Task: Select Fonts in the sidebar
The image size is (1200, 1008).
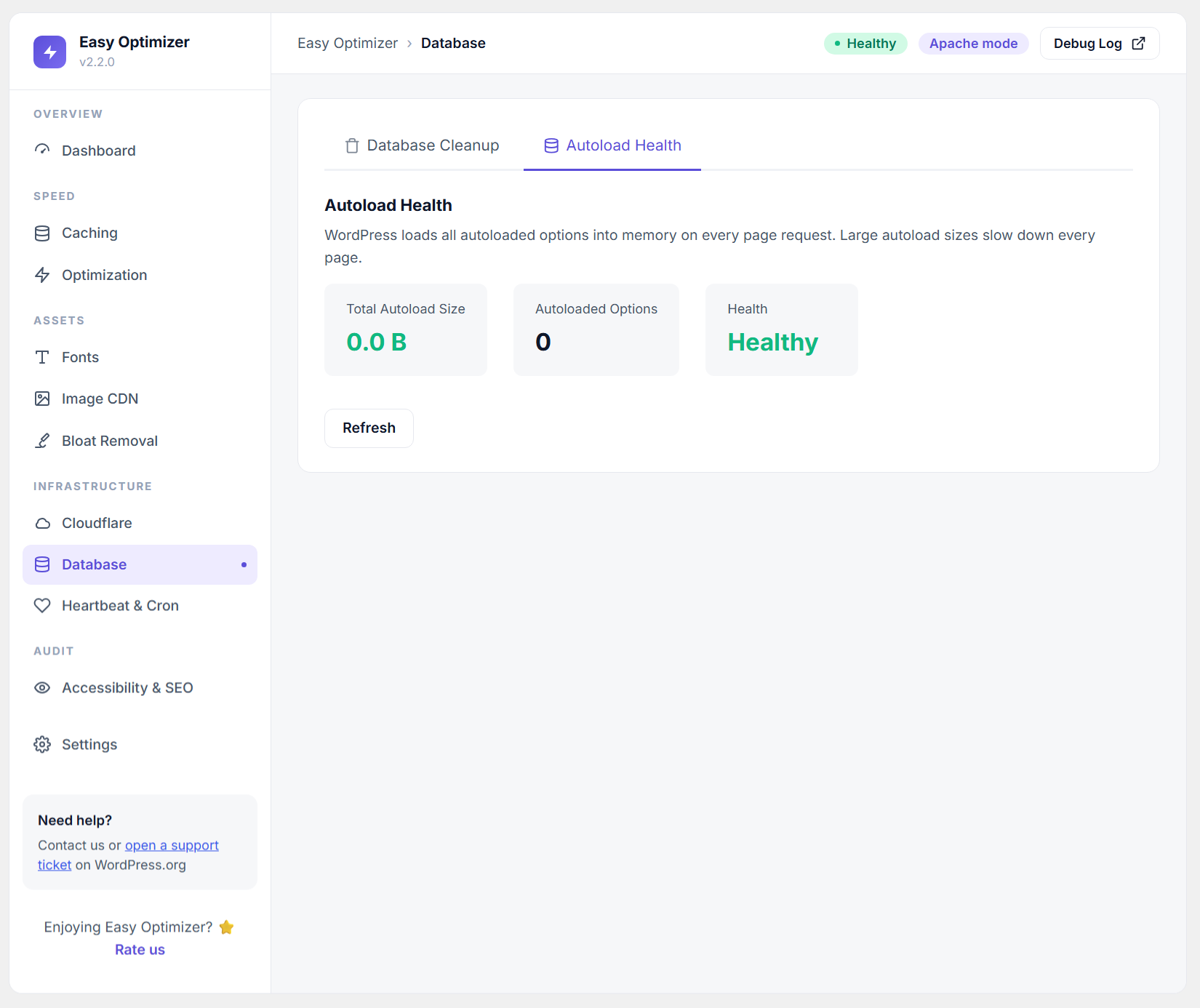Action: [140, 357]
